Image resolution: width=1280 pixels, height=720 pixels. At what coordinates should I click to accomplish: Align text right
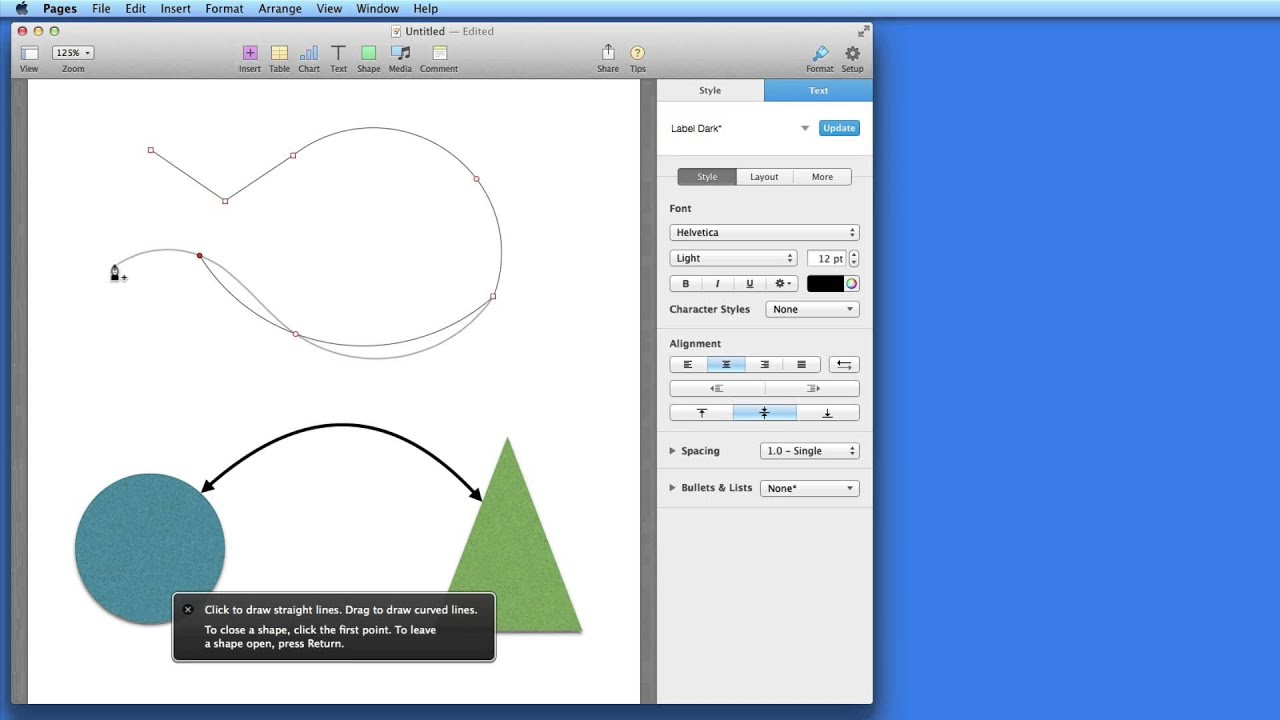tap(764, 365)
